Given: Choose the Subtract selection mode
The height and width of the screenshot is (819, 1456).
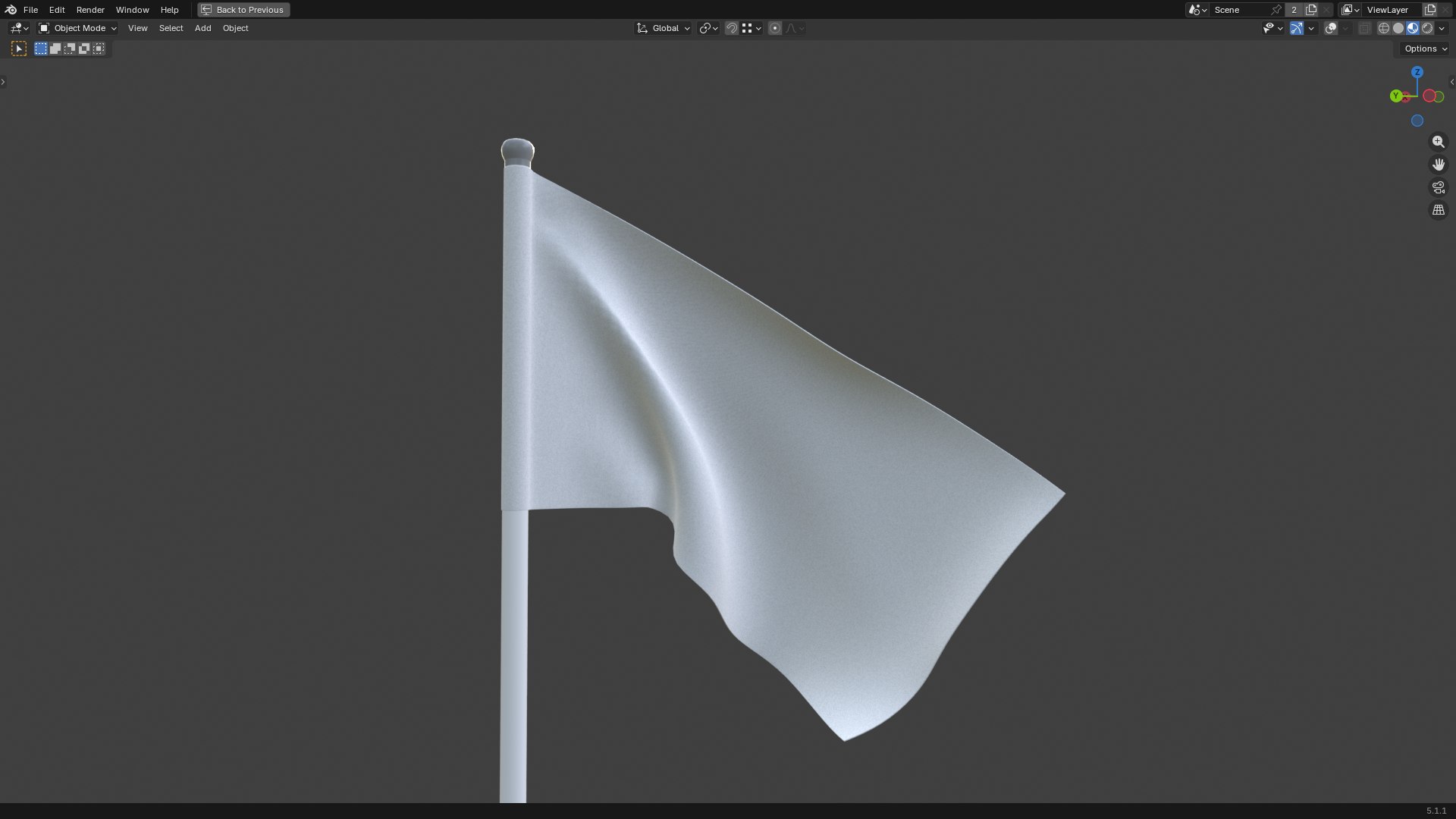Looking at the screenshot, I should click(x=70, y=49).
